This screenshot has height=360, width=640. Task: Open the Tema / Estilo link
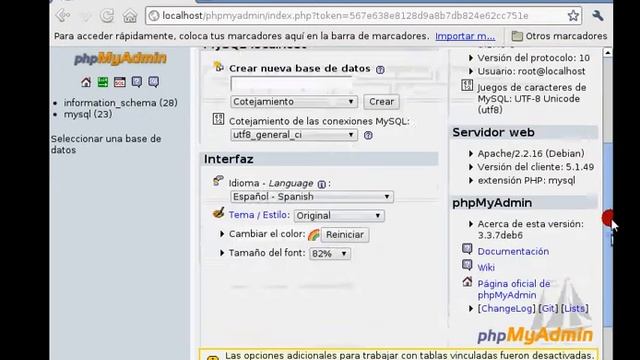pyautogui.click(x=259, y=215)
